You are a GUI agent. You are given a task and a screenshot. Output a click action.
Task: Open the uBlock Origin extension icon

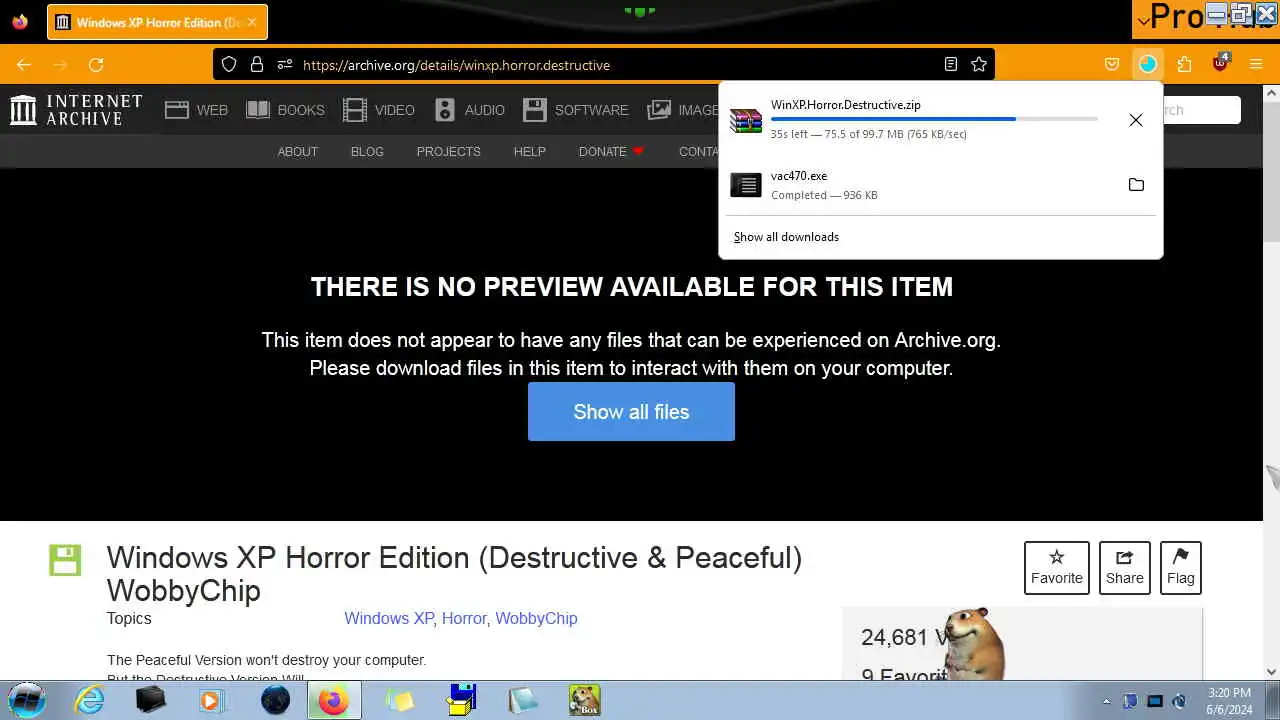point(1220,64)
